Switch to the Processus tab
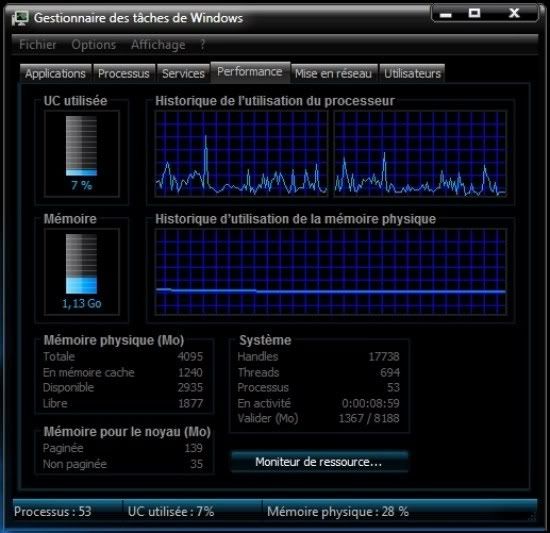The height and width of the screenshot is (533, 550). (124, 74)
